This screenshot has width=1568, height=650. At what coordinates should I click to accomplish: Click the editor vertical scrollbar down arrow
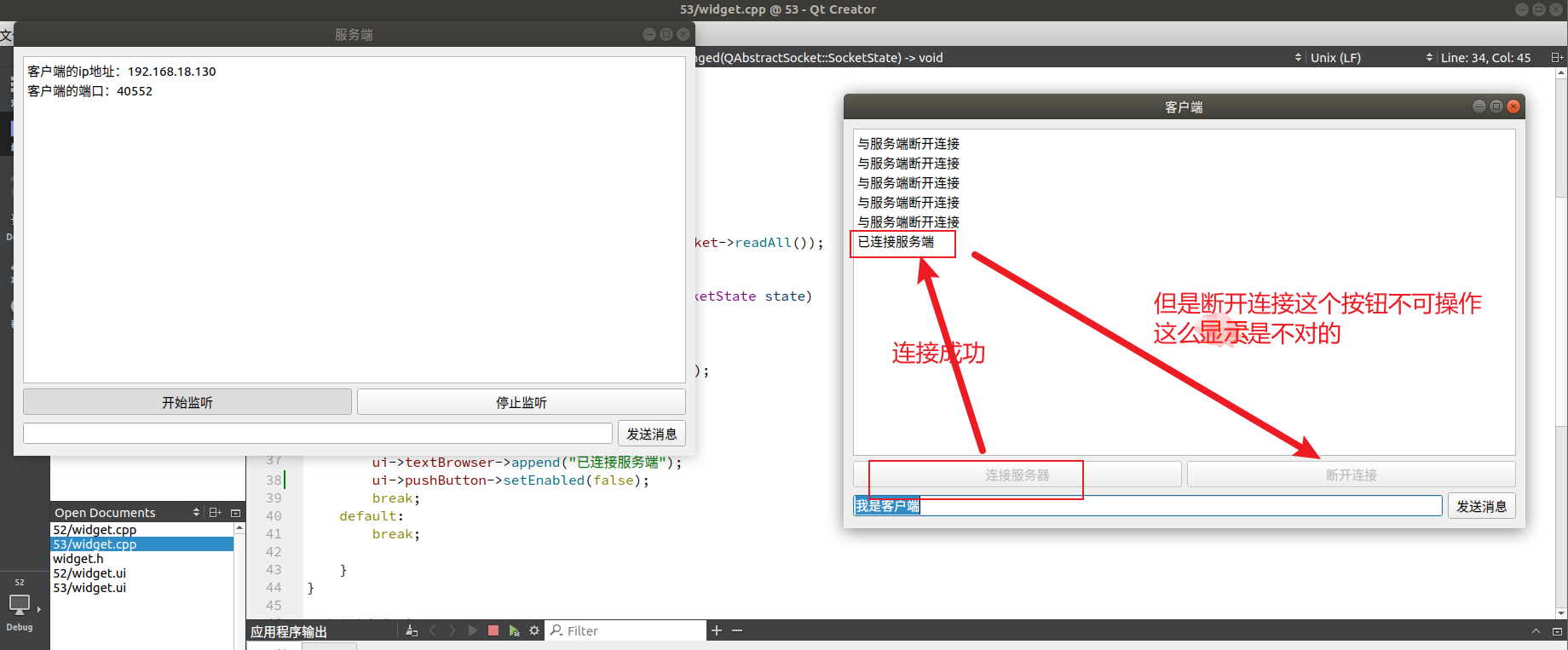coord(1561,613)
